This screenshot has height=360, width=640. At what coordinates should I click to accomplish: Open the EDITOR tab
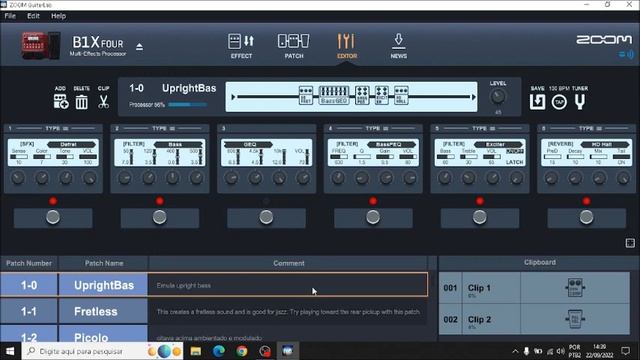pyautogui.click(x=347, y=46)
